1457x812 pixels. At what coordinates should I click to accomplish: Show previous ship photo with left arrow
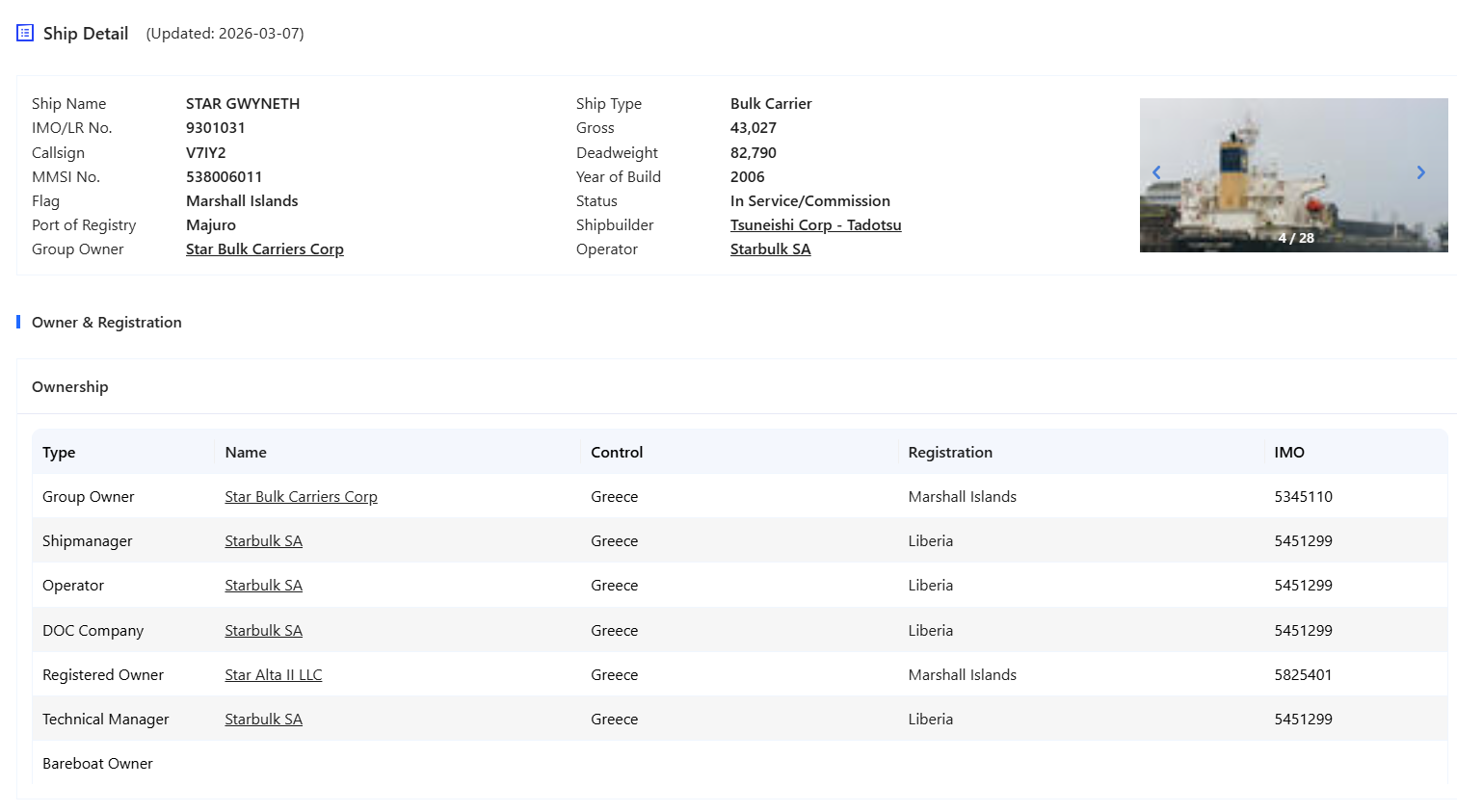point(1156,172)
